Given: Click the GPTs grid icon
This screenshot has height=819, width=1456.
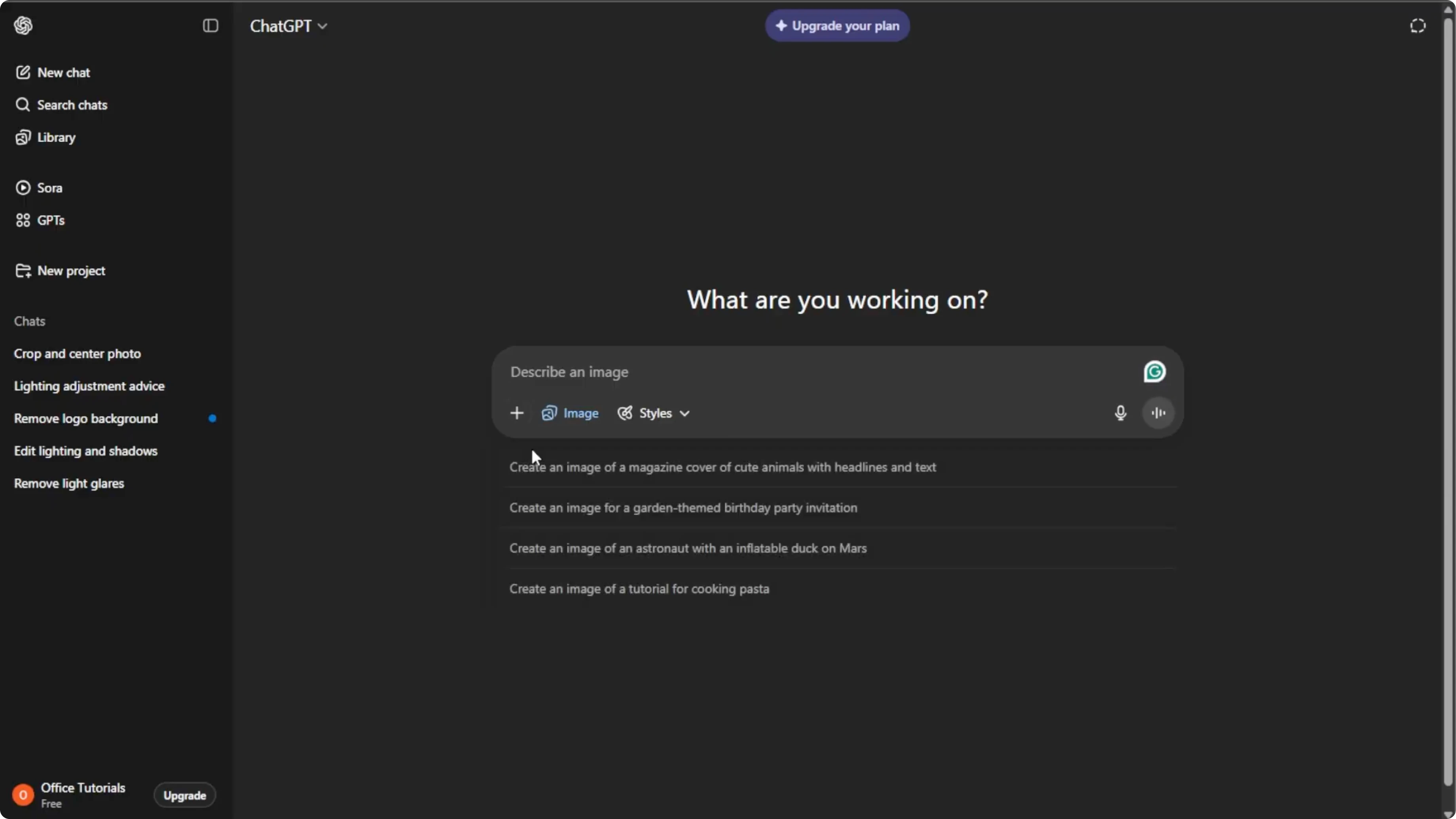Looking at the screenshot, I should pyautogui.click(x=23, y=220).
